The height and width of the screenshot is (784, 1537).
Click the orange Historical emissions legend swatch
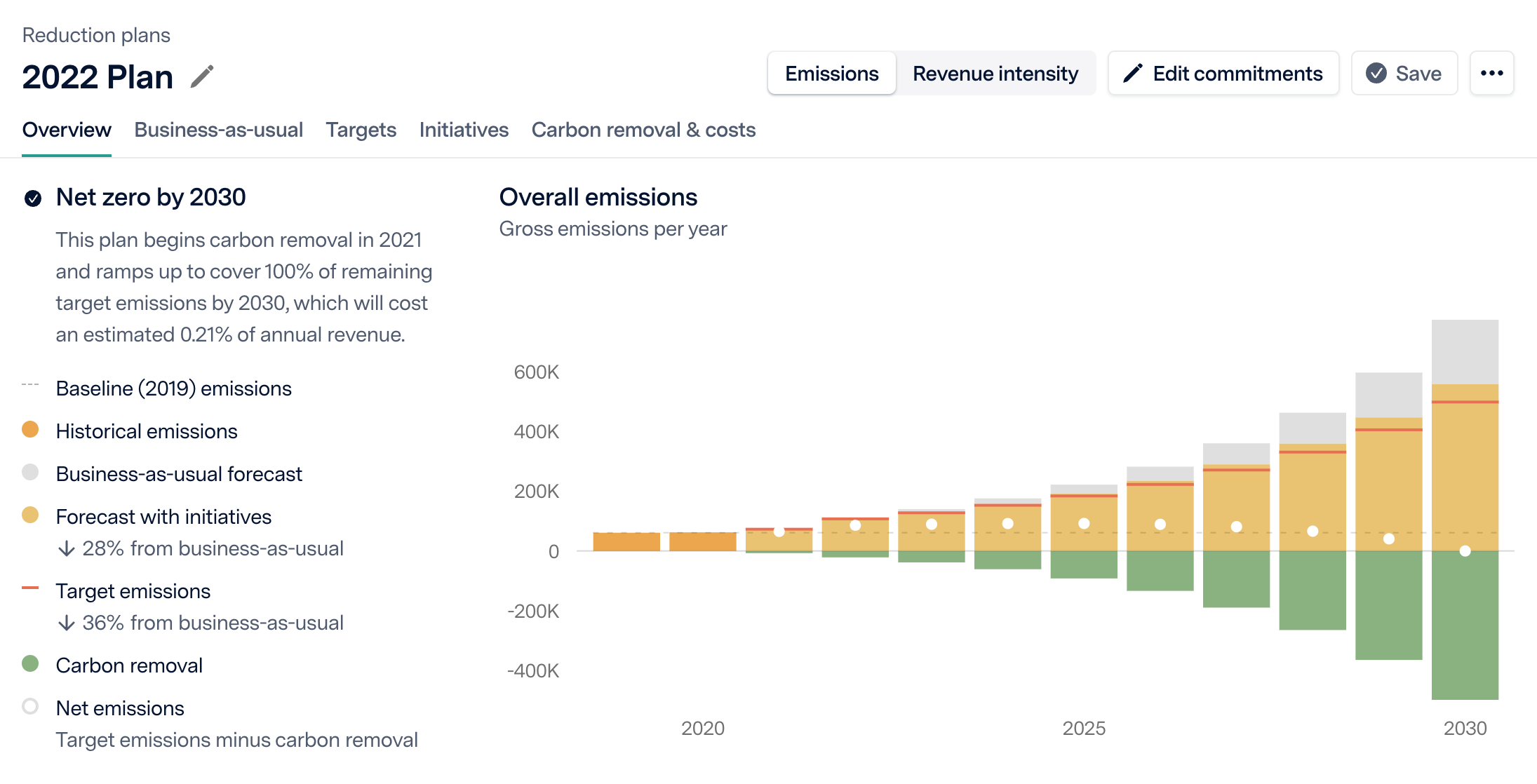30,429
